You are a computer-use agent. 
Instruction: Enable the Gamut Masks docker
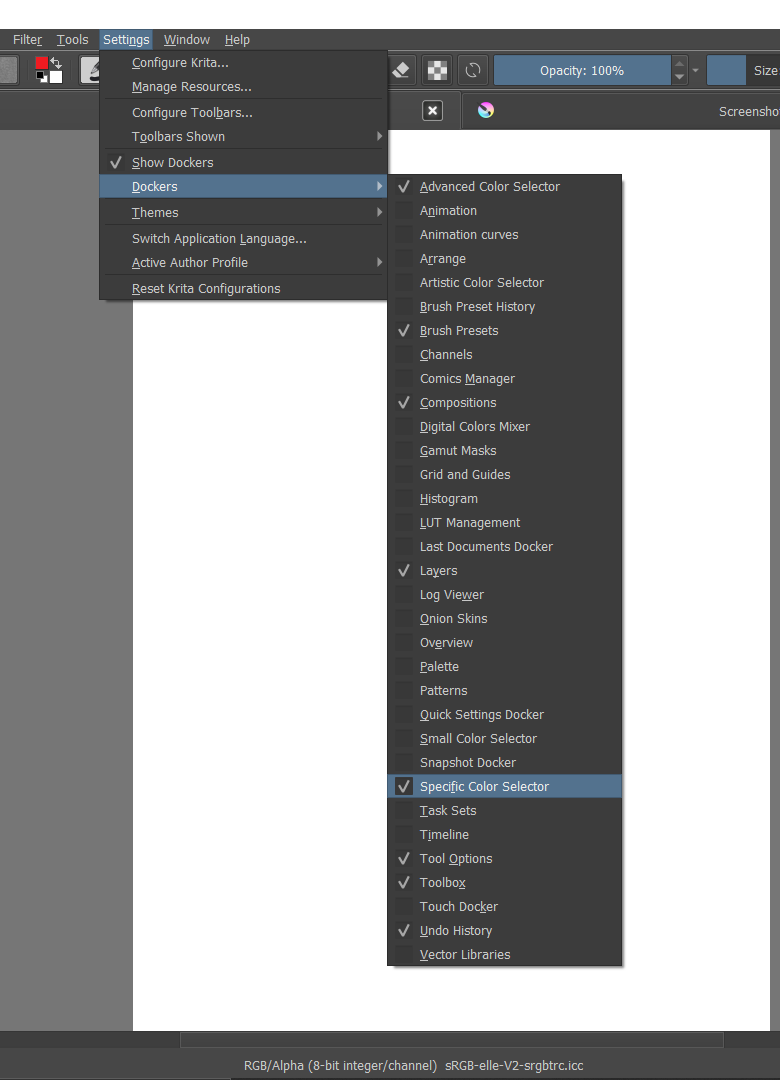[x=504, y=450]
